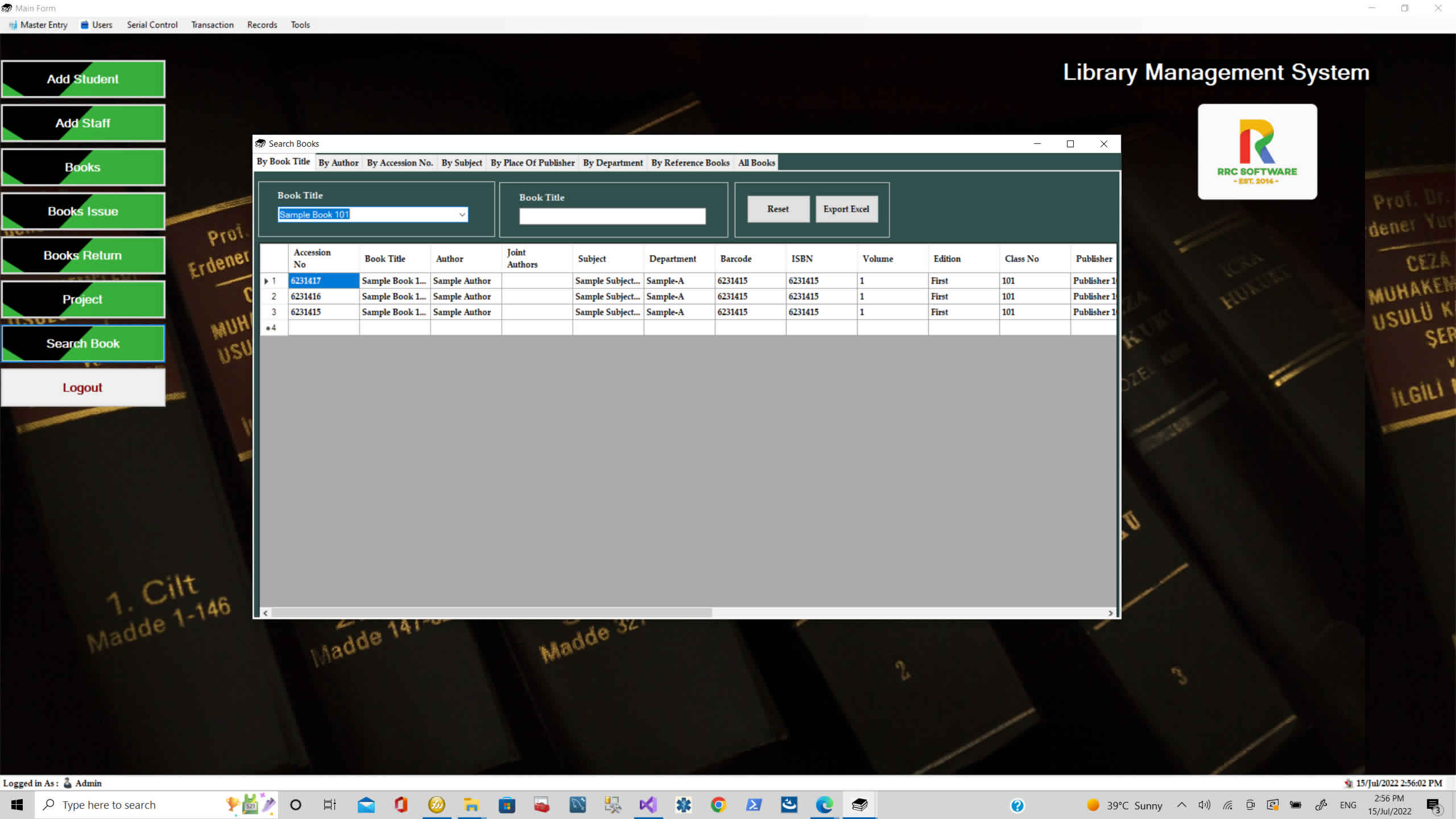Open File Explorer from the taskbar

coord(471,804)
